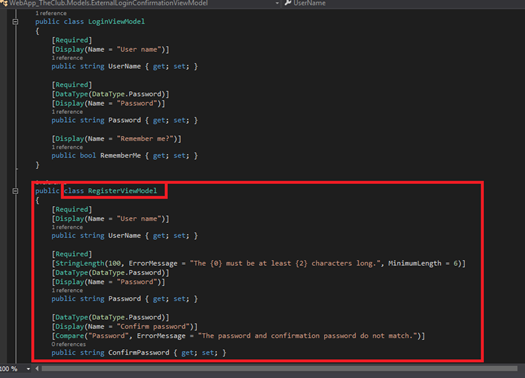Click Password property name in LoginViewModel

point(125,120)
